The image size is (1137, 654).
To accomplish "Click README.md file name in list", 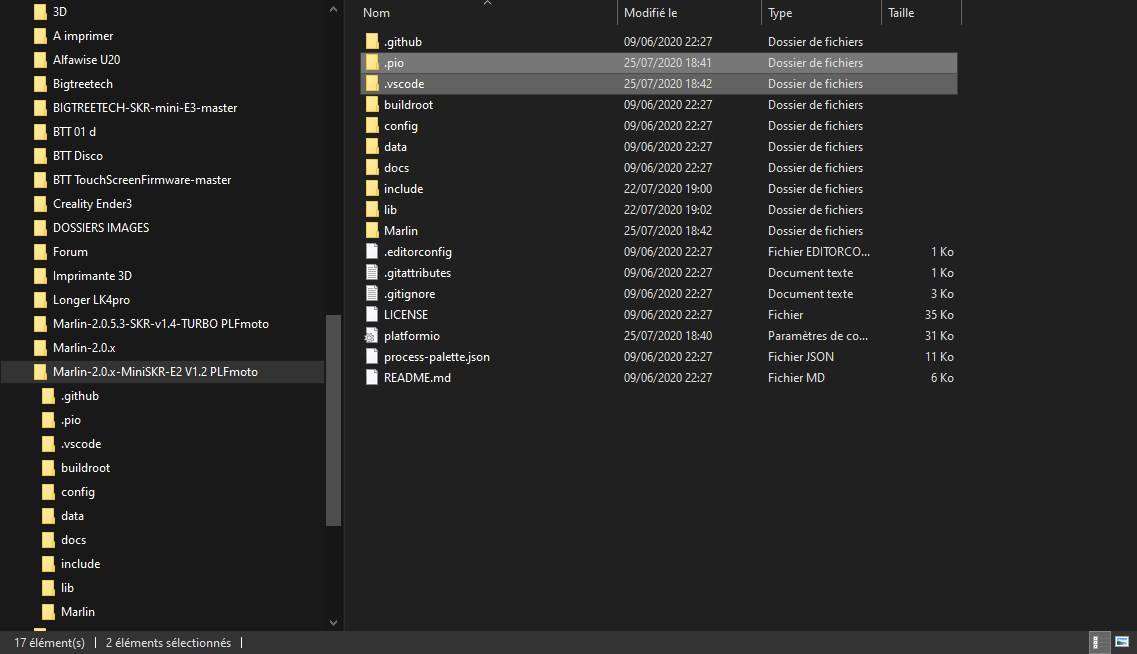I will coord(417,378).
